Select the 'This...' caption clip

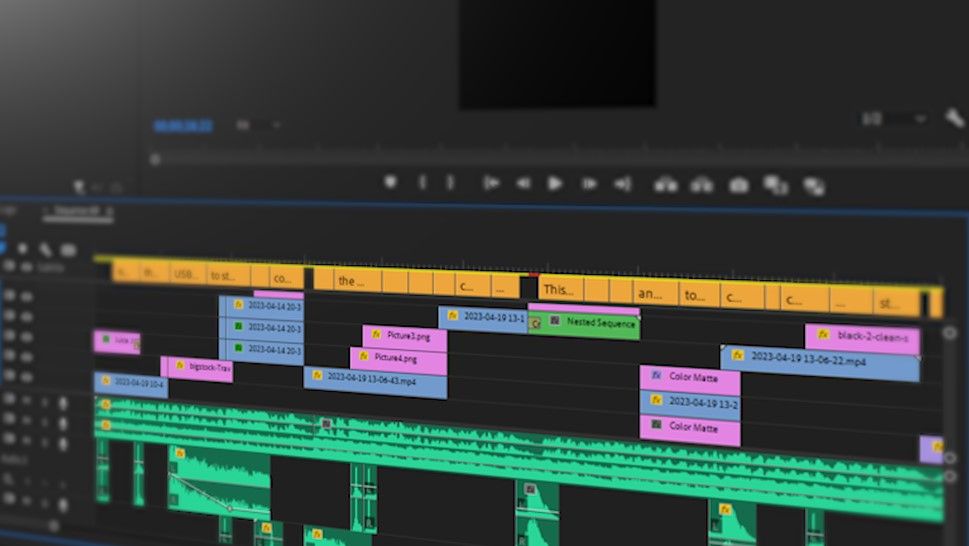tap(562, 288)
